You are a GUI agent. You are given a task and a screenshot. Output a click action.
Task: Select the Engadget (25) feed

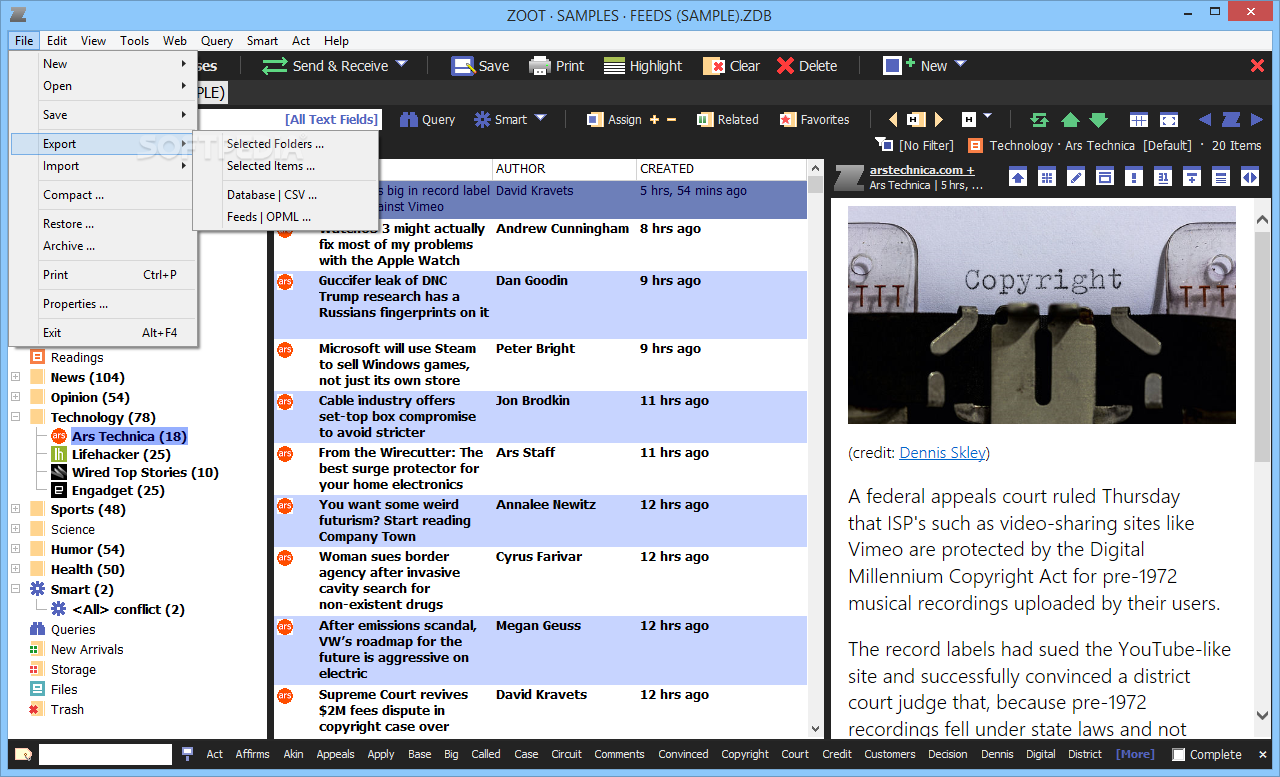coord(118,490)
